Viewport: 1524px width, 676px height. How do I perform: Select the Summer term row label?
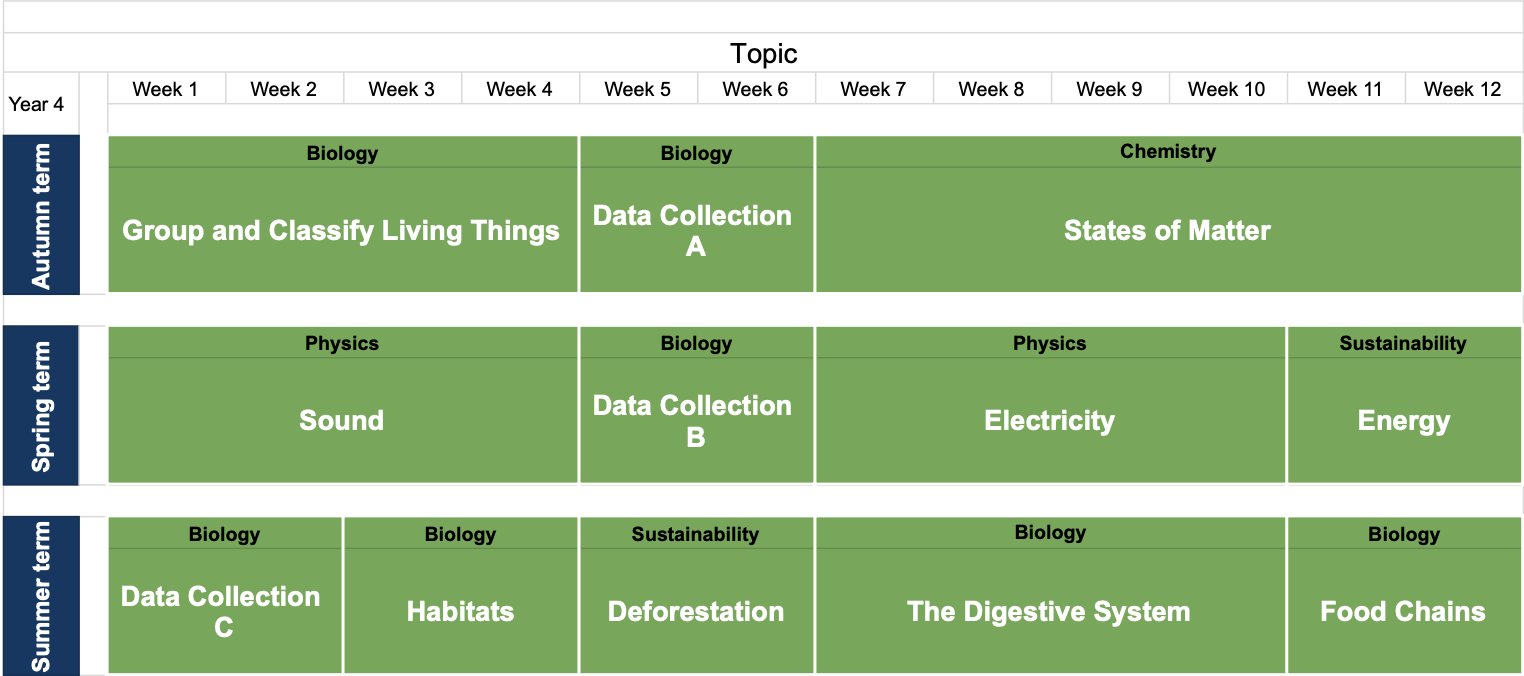coord(41,596)
